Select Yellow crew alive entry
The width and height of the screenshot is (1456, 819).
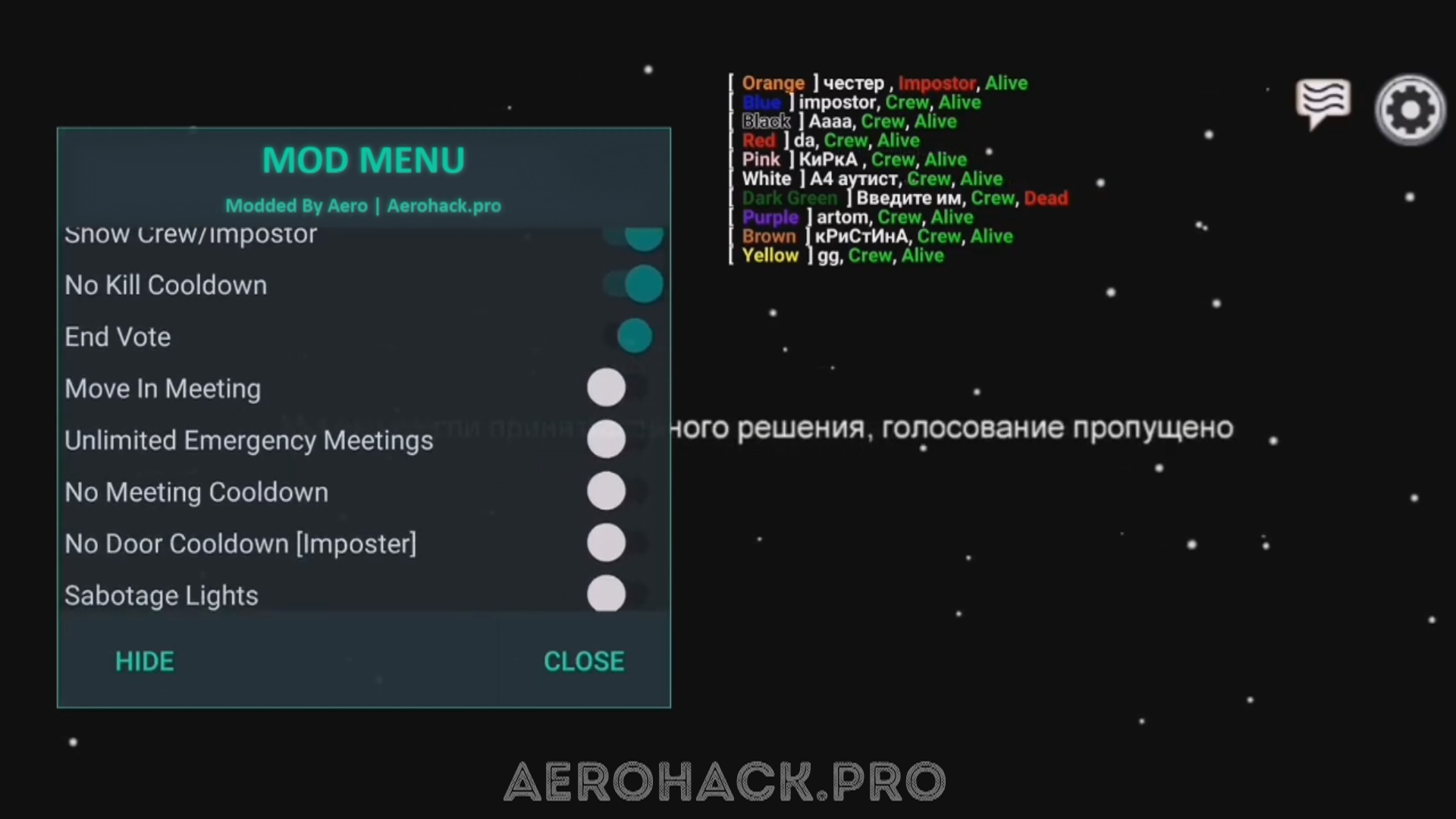tap(840, 255)
